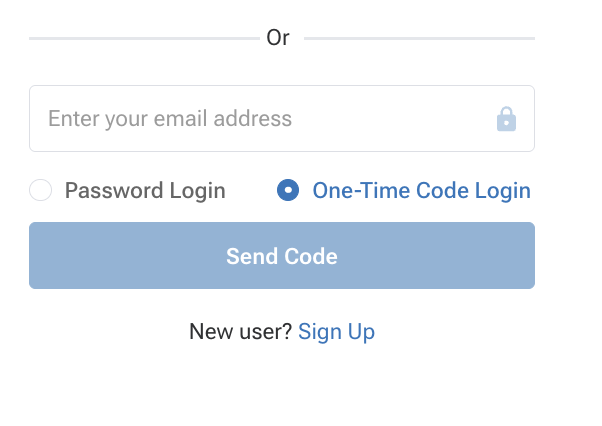Focus the email address input field
The width and height of the screenshot is (602, 426).
coord(282,118)
